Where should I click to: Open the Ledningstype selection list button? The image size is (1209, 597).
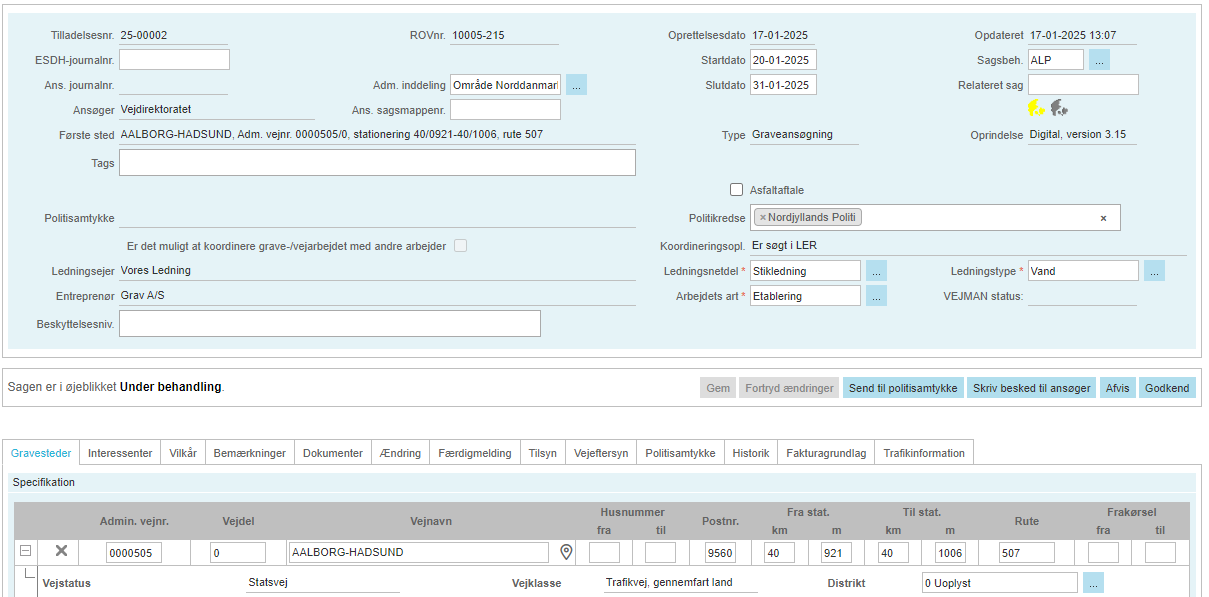pyautogui.click(x=1154, y=271)
